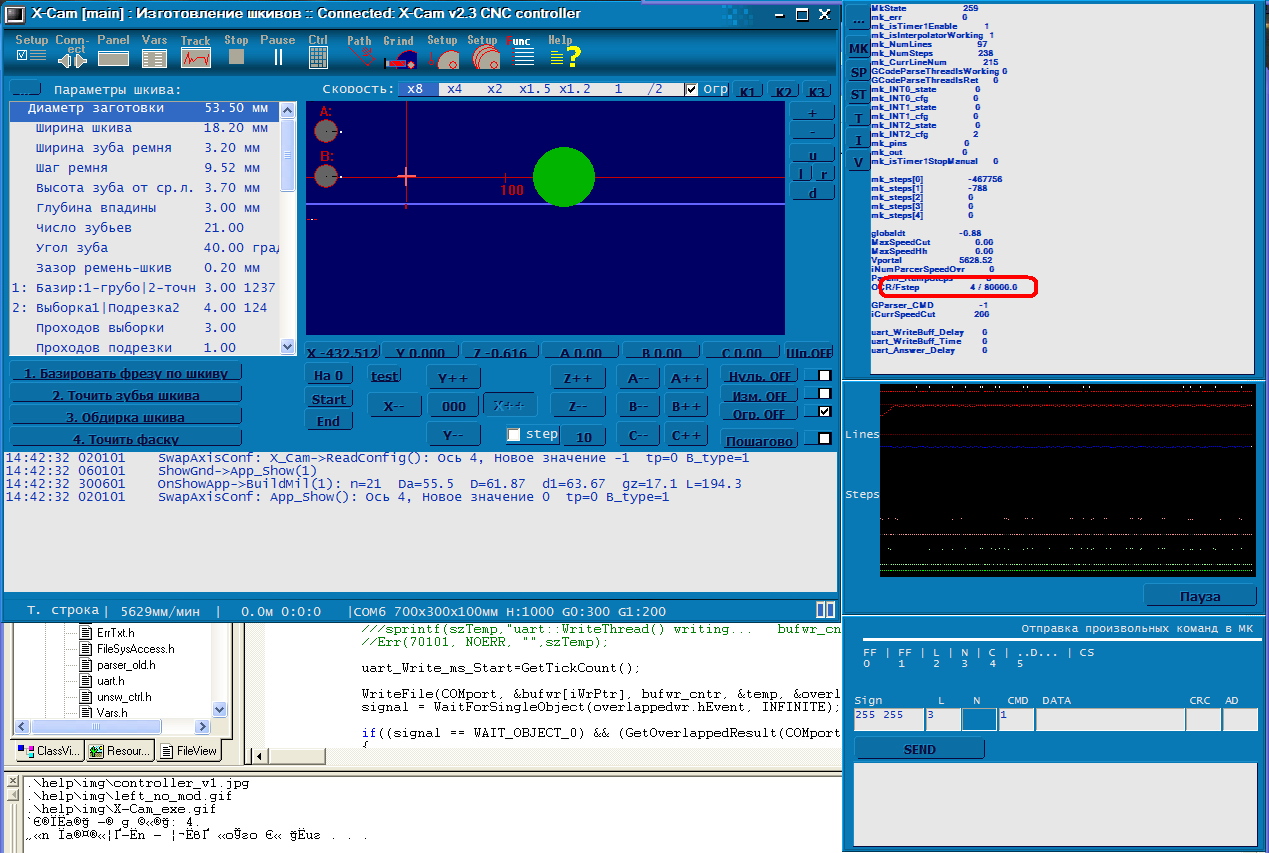Click file tree scrollbar down arrow

(x=220, y=708)
